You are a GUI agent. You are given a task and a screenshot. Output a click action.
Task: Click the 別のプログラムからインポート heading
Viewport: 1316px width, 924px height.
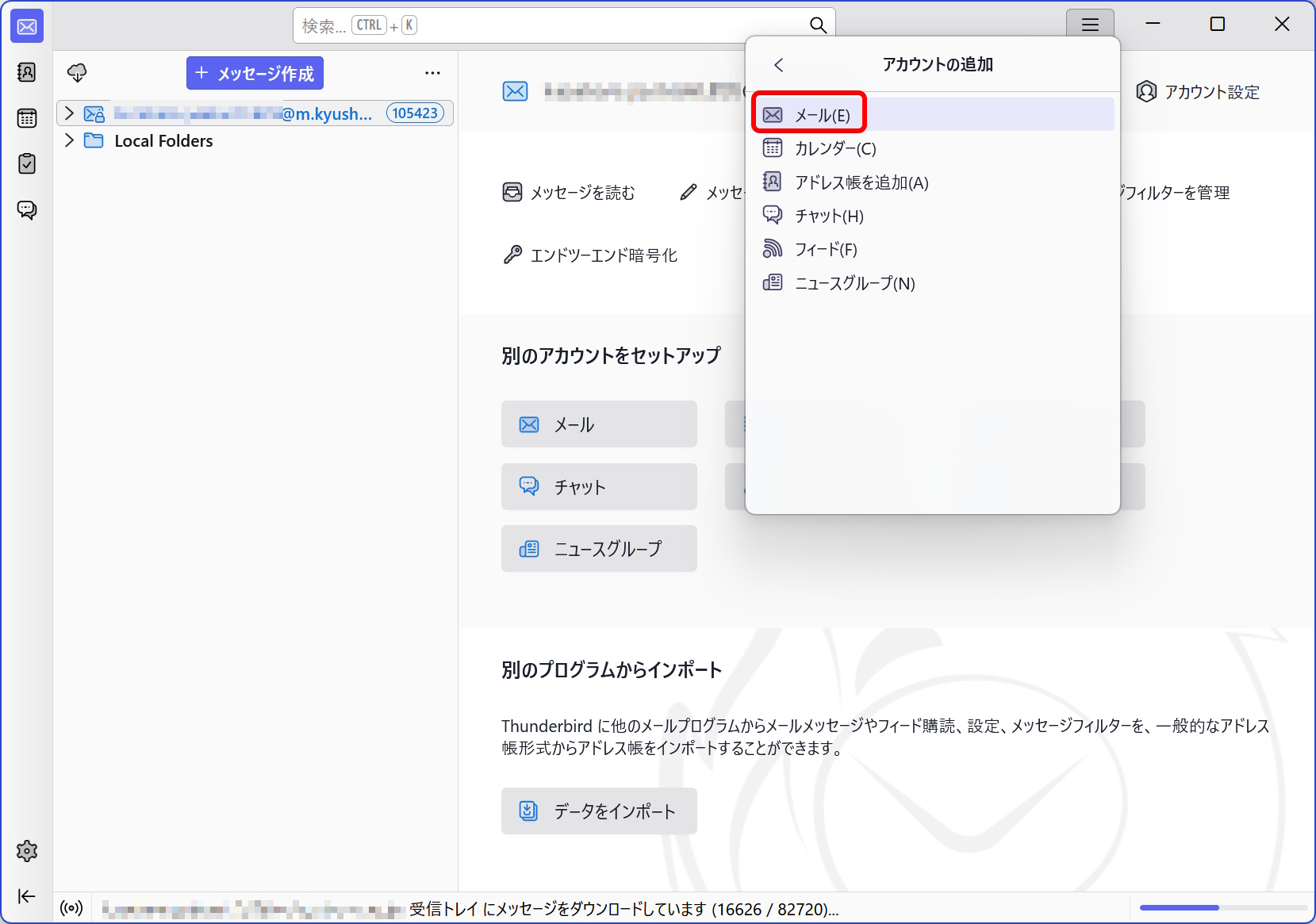[x=612, y=670]
